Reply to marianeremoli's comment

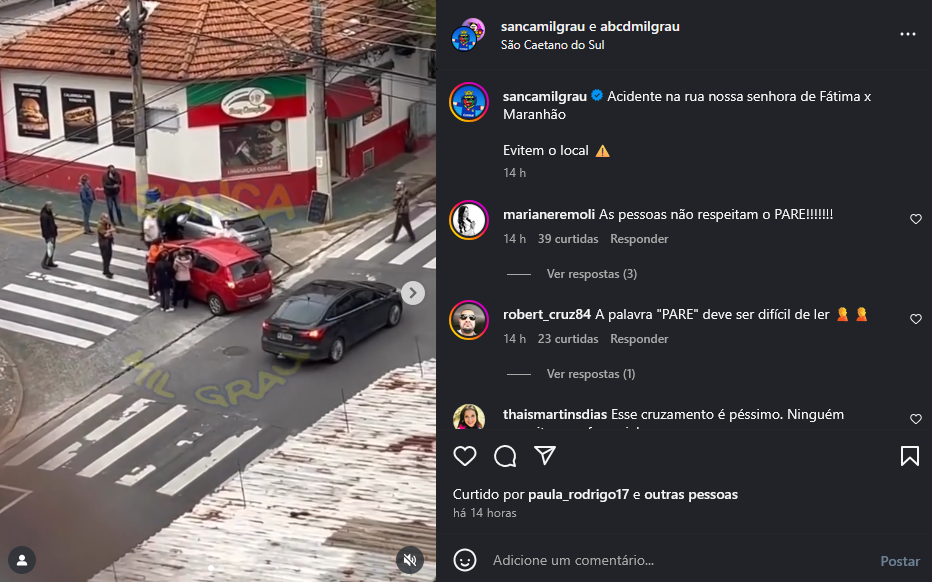click(x=639, y=239)
